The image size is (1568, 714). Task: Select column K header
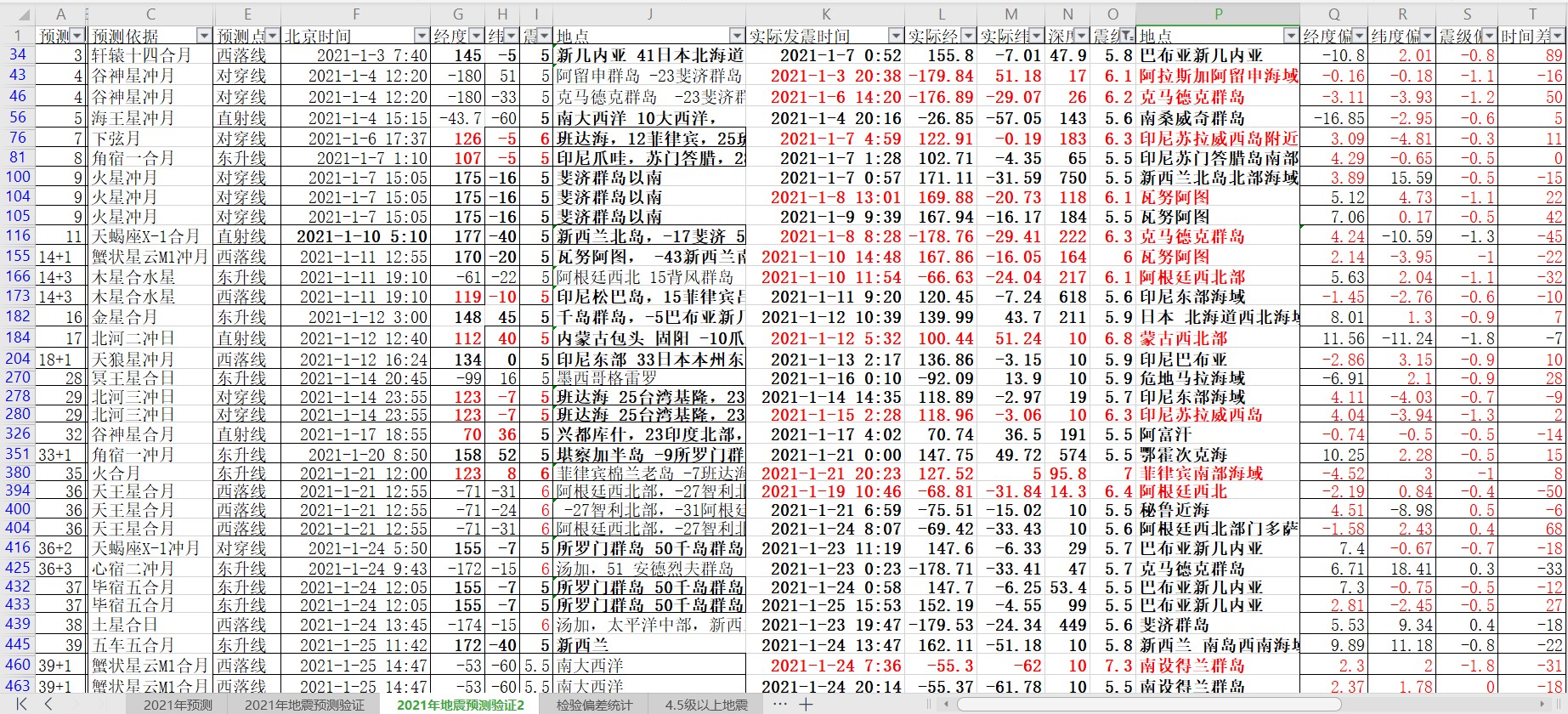[825, 14]
